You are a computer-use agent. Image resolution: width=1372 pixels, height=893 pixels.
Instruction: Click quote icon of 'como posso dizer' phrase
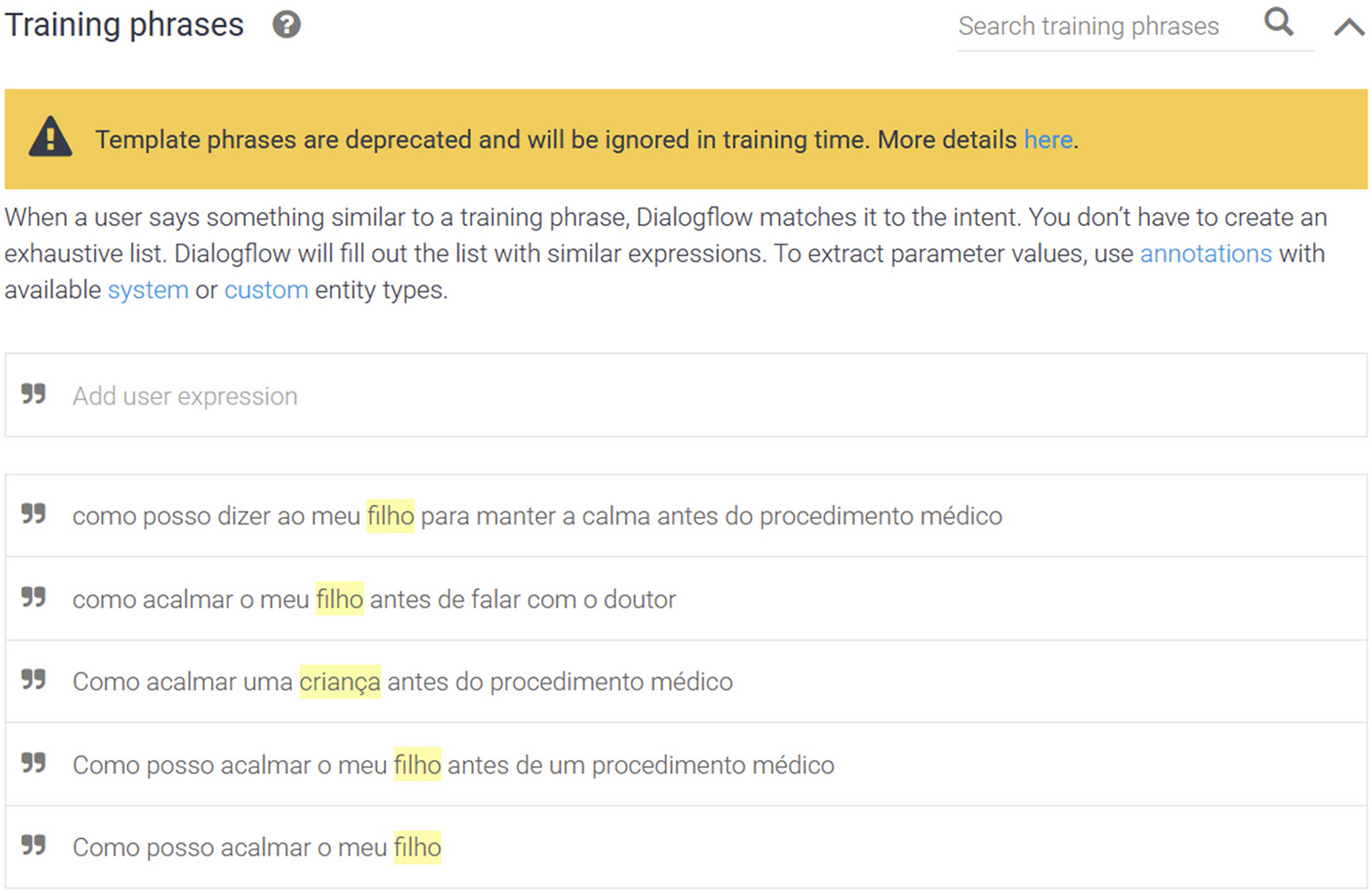[34, 514]
